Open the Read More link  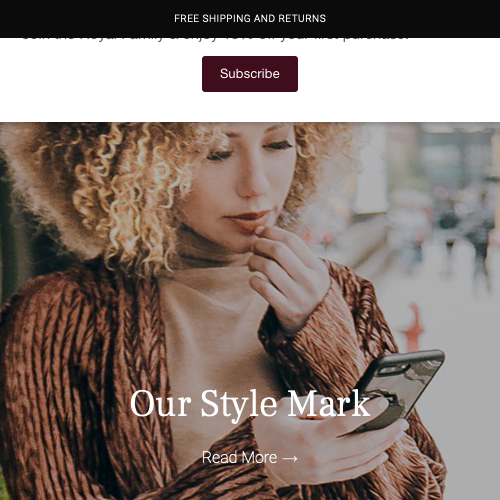[250, 457]
